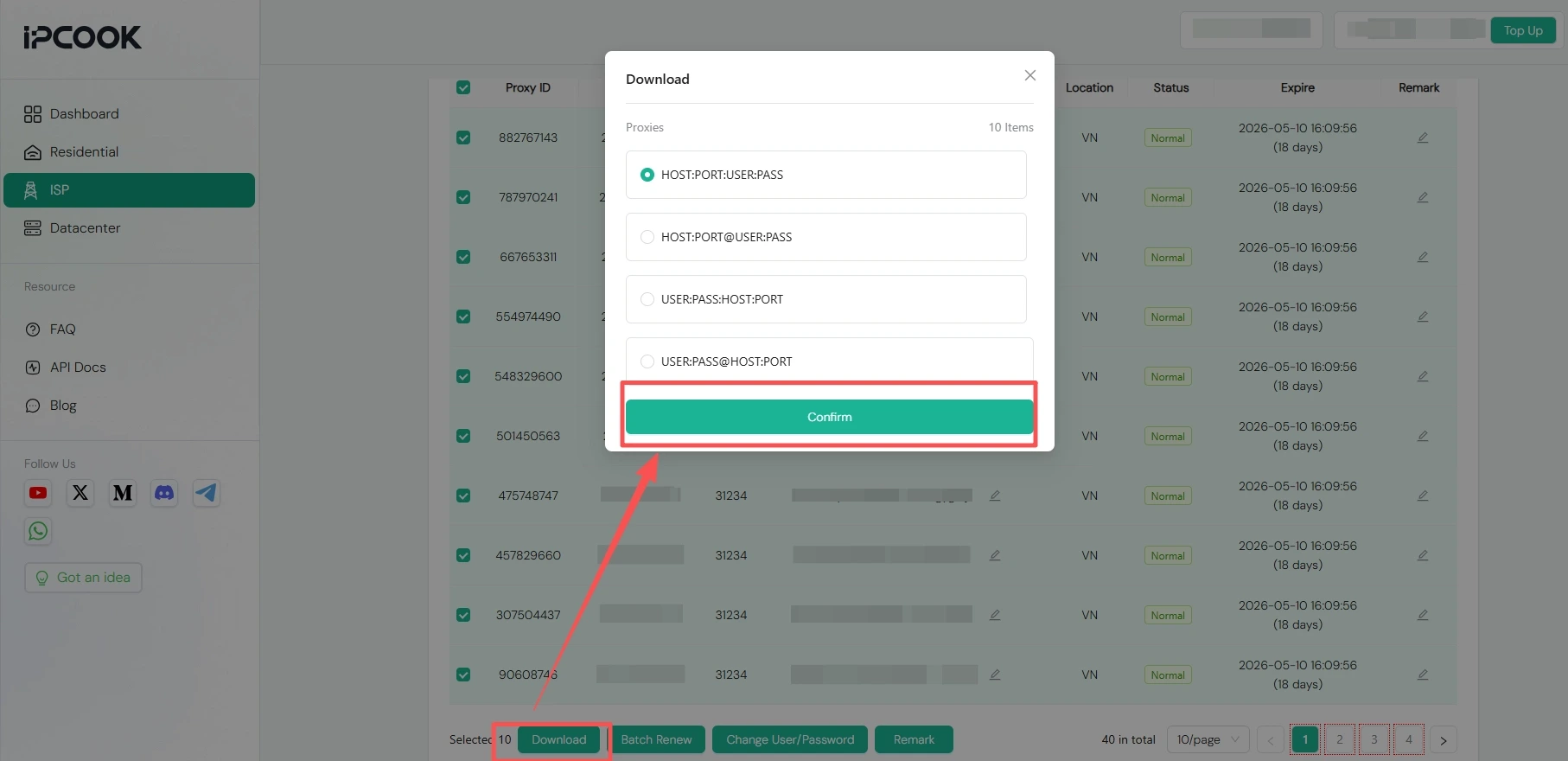1568x761 pixels.
Task: Edit credentials pencil in row 457829660
Action: (x=995, y=555)
